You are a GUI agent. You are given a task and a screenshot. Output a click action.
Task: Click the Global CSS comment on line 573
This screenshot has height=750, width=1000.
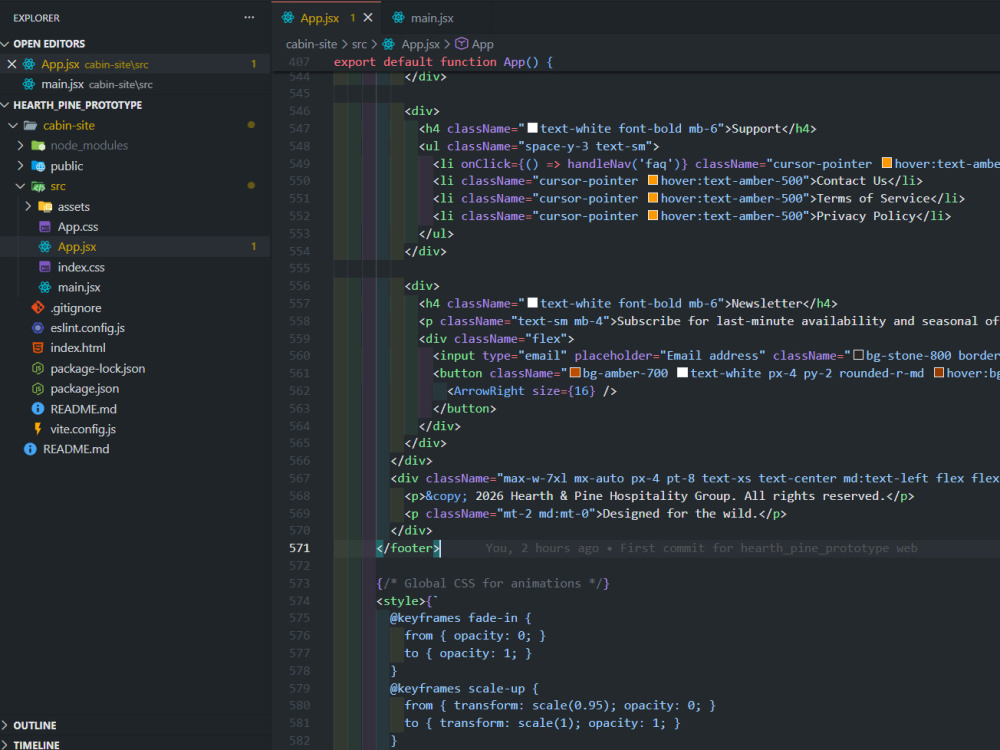[x=493, y=583]
